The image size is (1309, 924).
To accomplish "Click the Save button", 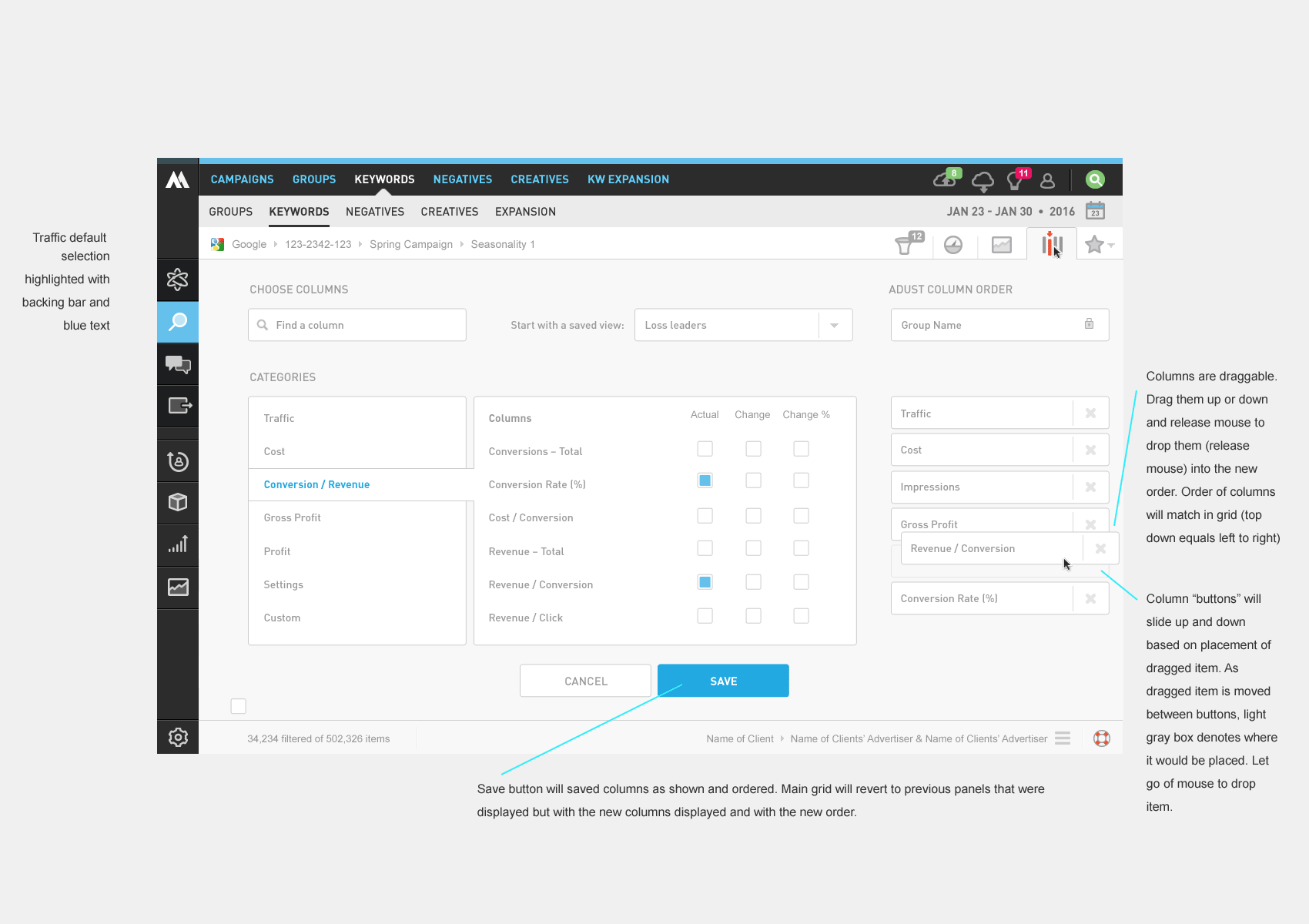I will [x=723, y=681].
